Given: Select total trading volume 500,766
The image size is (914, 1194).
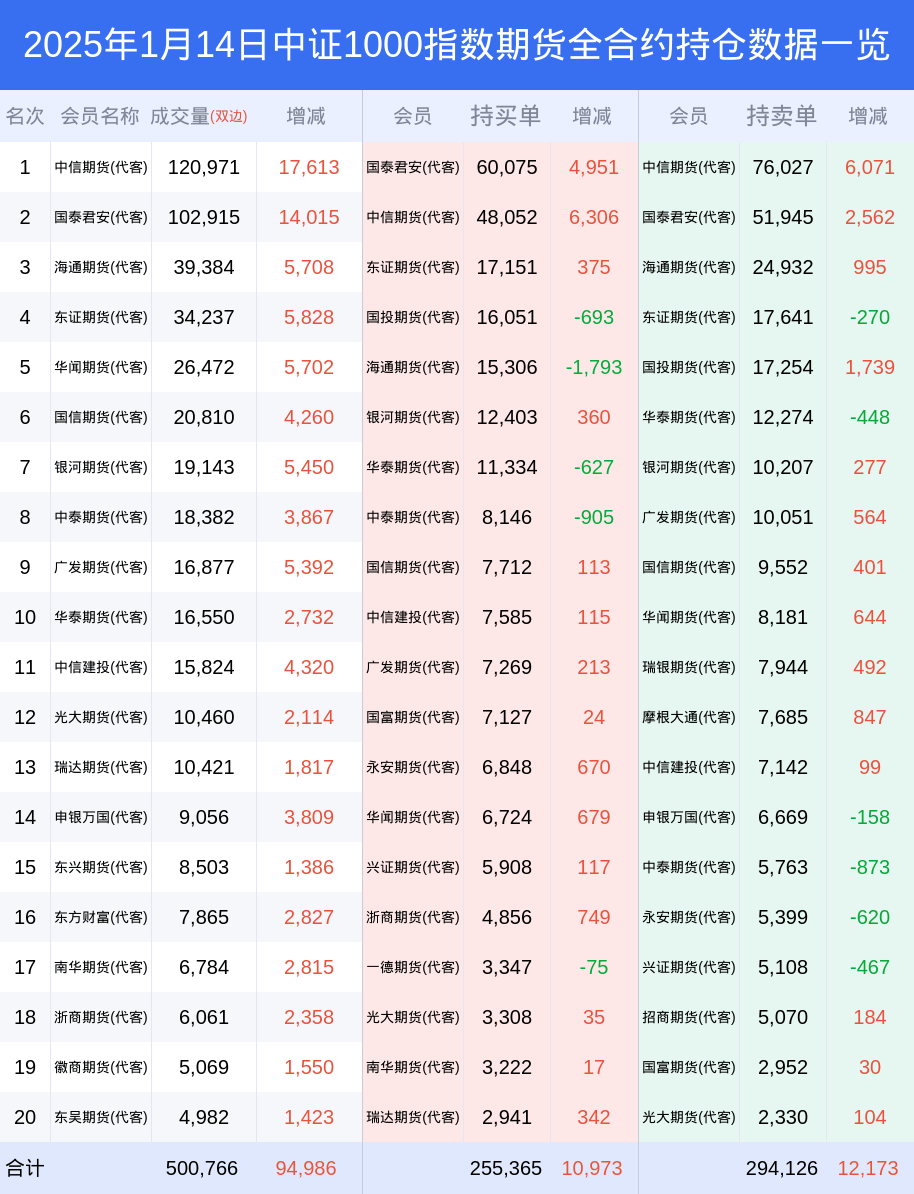Looking at the screenshot, I should (x=202, y=1168).
